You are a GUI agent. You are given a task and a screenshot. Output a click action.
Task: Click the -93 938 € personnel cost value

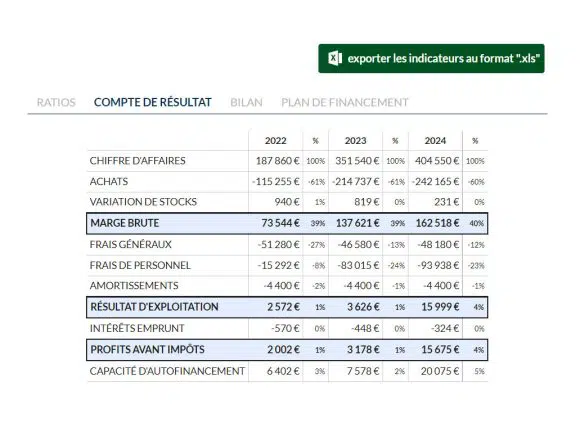pos(438,265)
